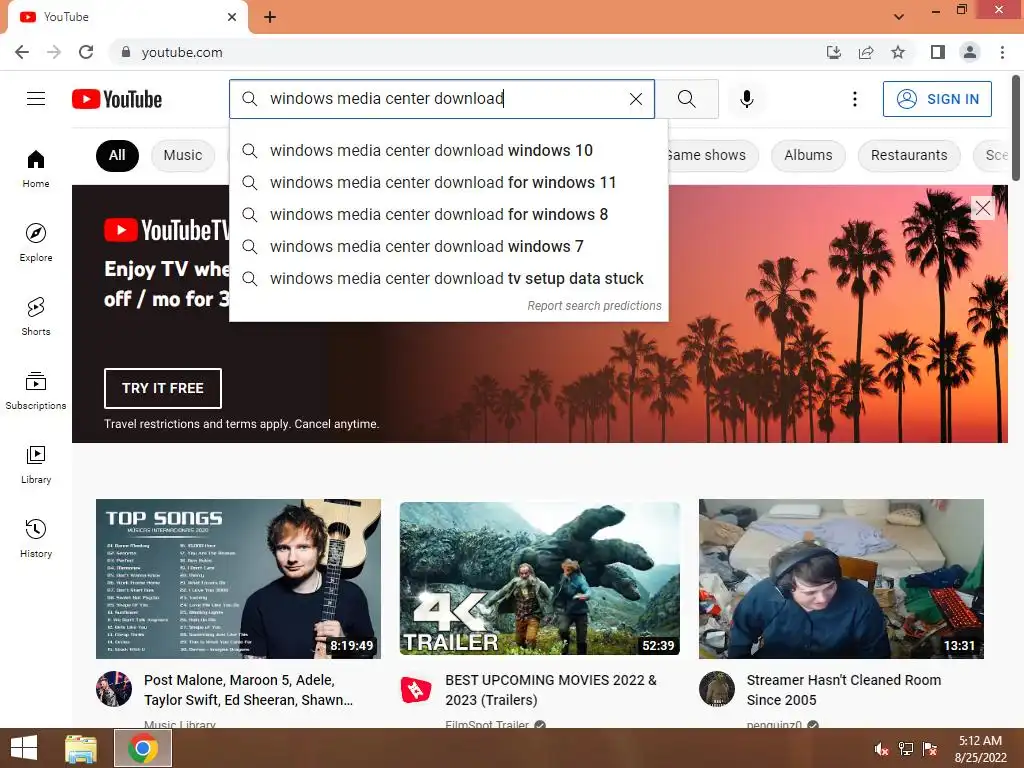Click the YouTube logo
Viewport: 1024px width, 768px height.
pyautogui.click(x=117, y=99)
